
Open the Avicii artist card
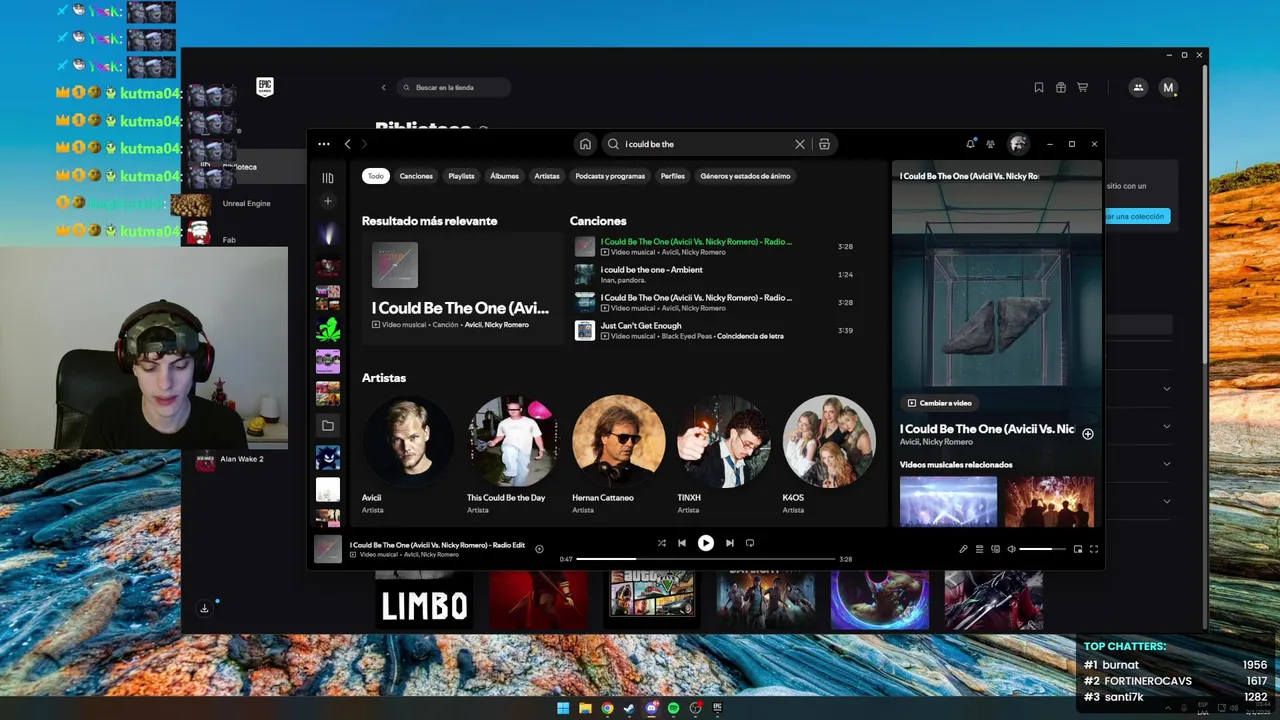(x=408, y=455)
